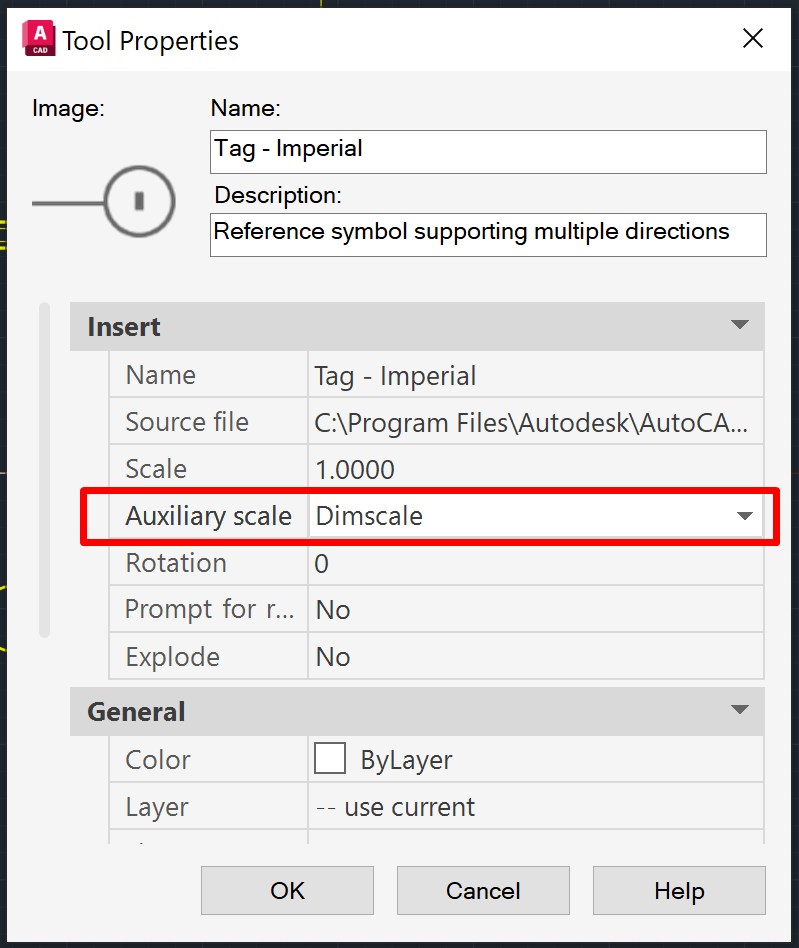The image size is (799, 948).
Task: Click the Scale value 1.0000
Action: (x=534, y=470)
